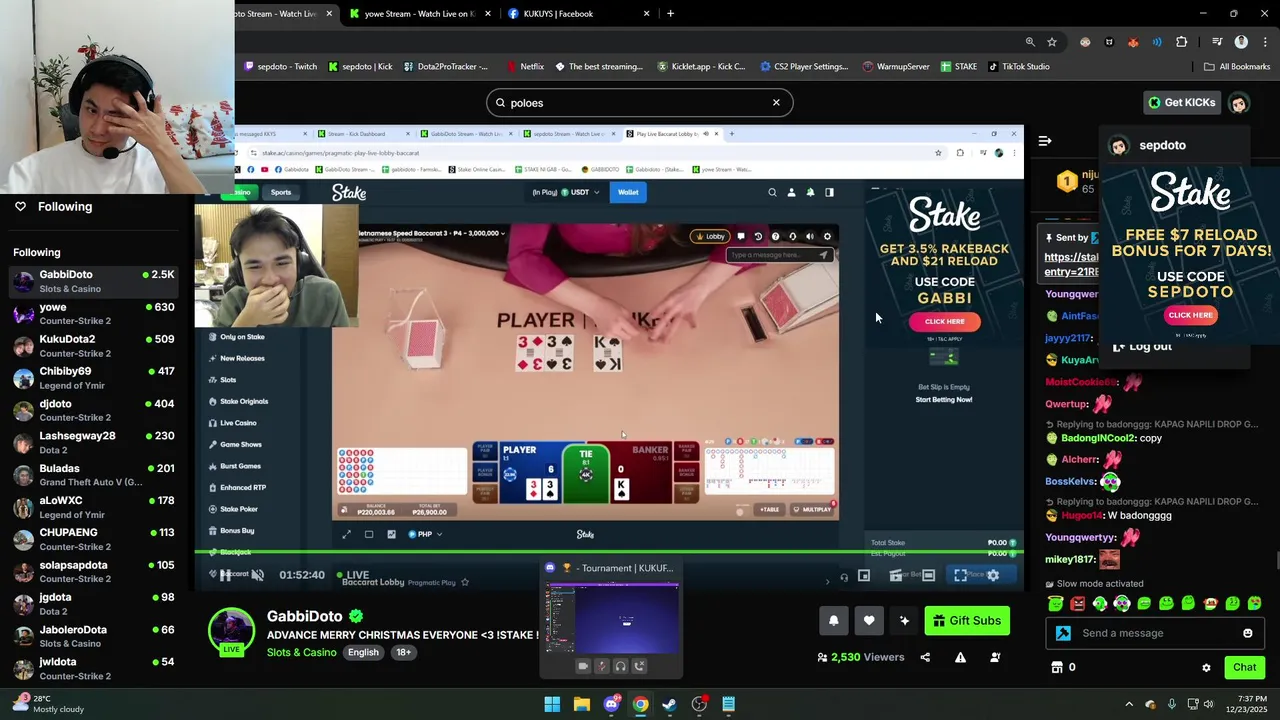Screen dimensions: 1280x720
Task: Pause the stream player
Action: (x=225, y=575)
